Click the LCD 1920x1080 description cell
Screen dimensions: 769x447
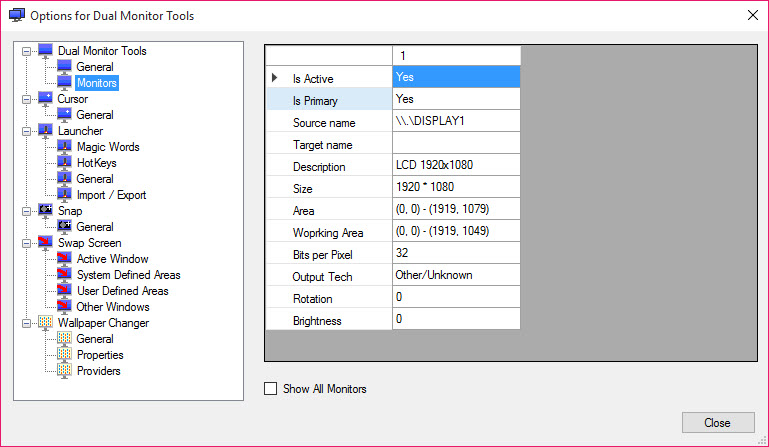click(456, 165)
